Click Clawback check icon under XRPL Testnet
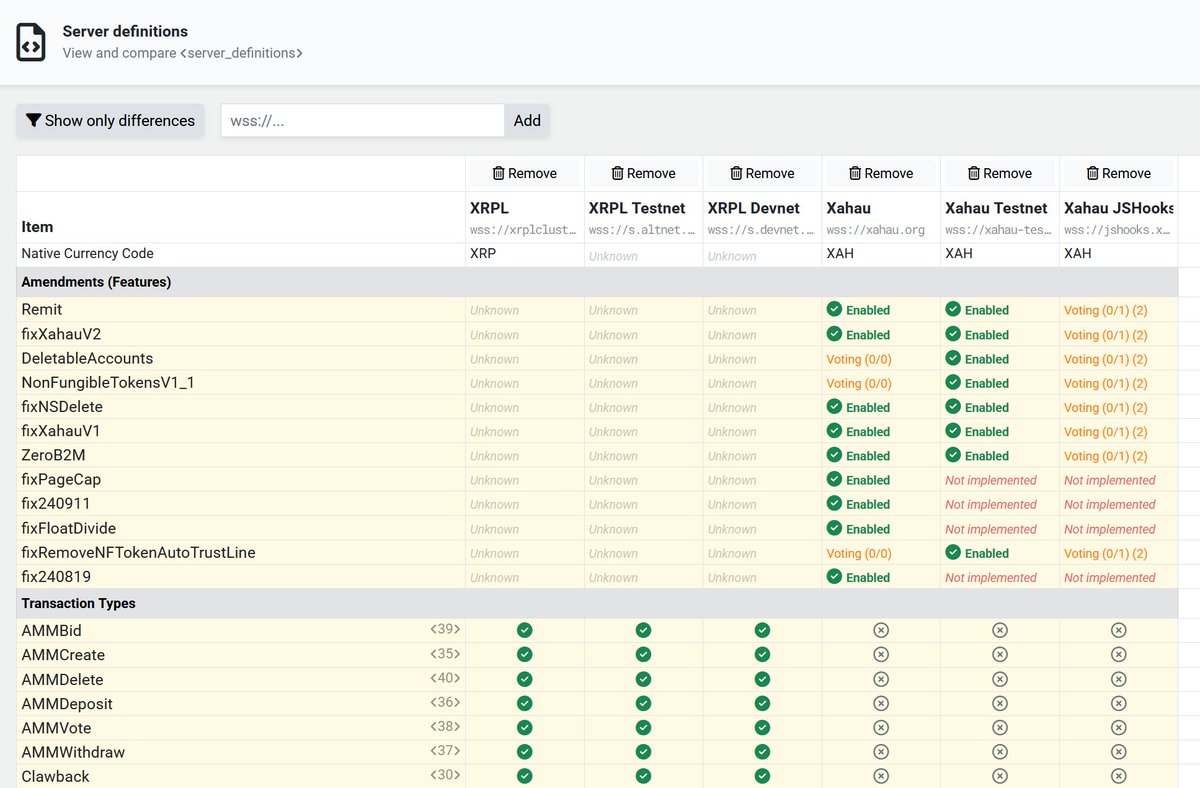The image size is (1200, 788). click(x=643, y=776)
